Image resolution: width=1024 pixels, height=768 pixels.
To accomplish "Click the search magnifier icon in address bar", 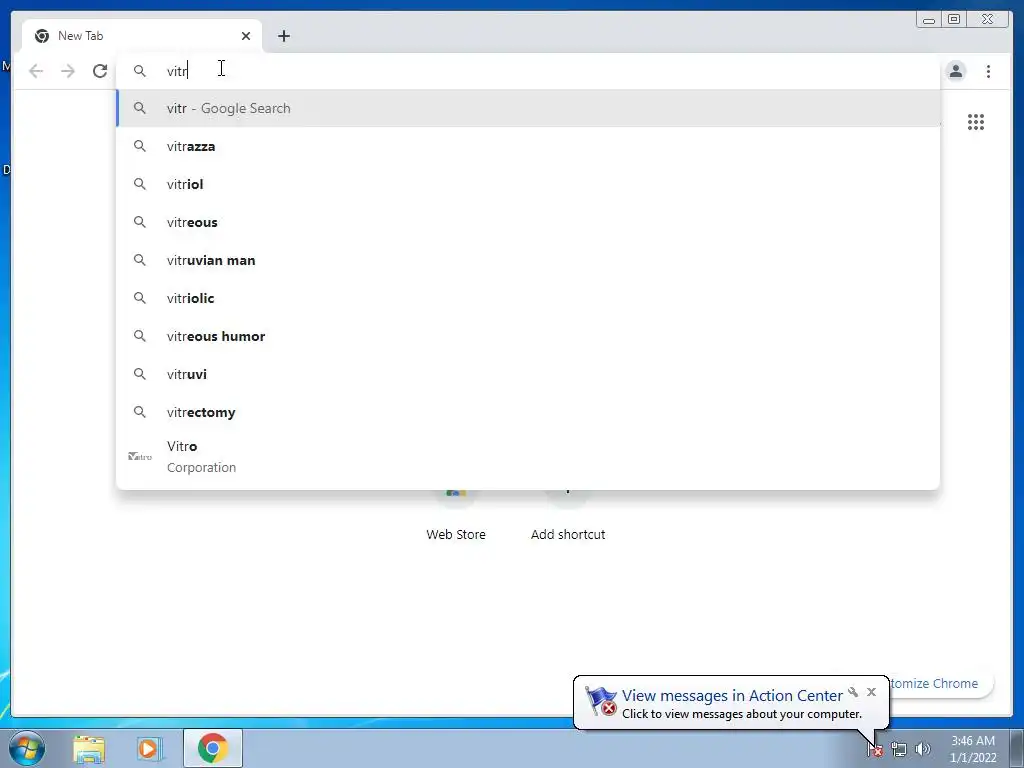I will click(x=140, y=71).
